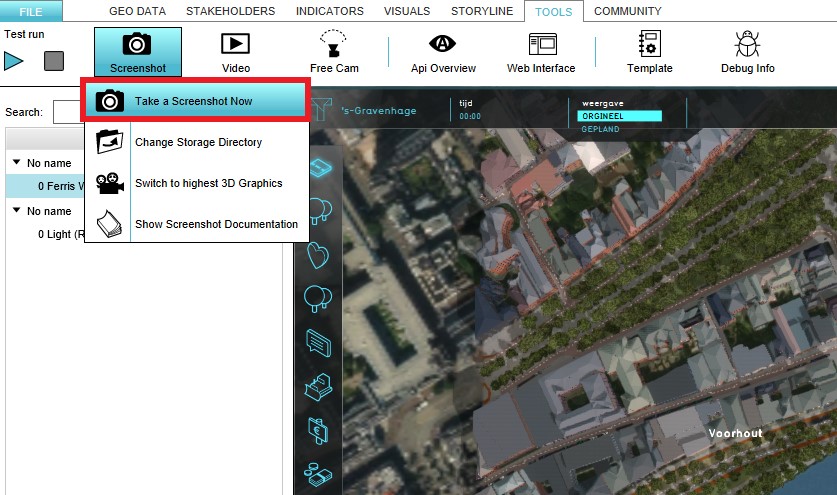Screen dimensions: 837x495
Task: Choose Change Storage Directory
Action: tap(197, 142)
